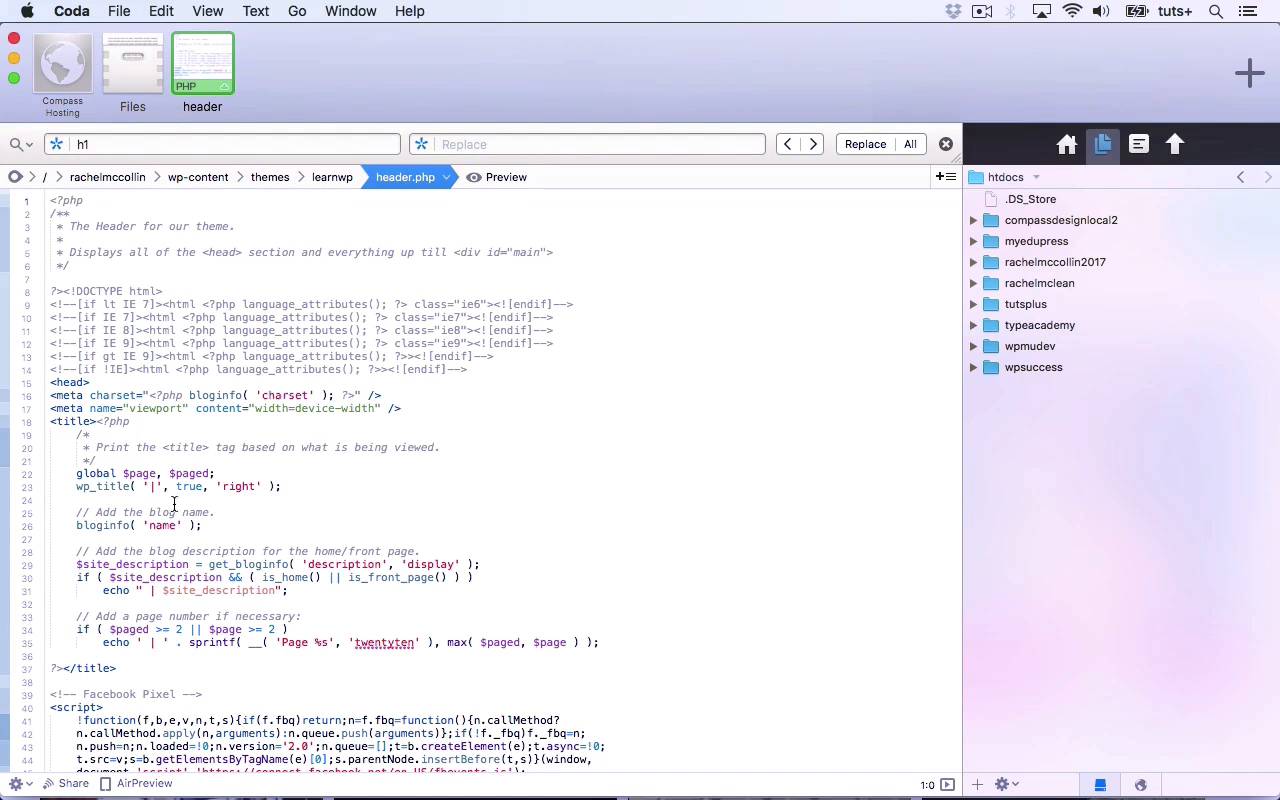1280x800 pixels.
Task: Select wp-content in the path bar
Action: 198,177
